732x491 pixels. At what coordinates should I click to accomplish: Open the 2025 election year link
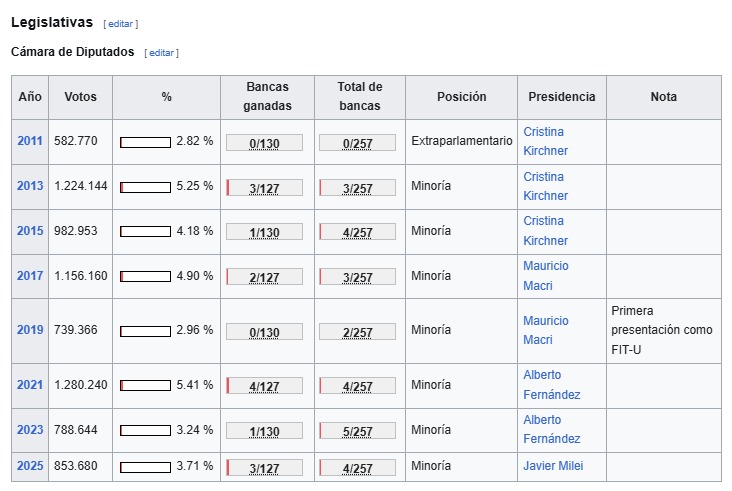click(30, 466)
